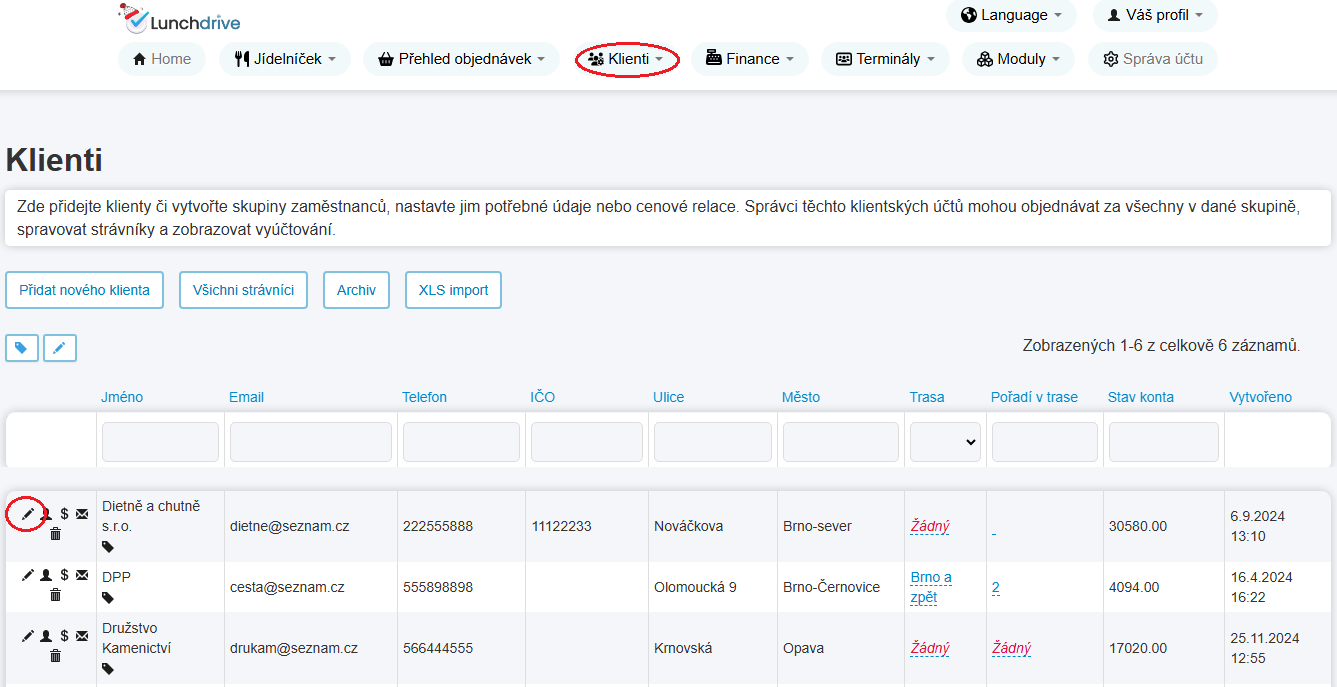Open the Trasa filter dropdown
The height and width of the screenshot is (687, 1337).
945,442
